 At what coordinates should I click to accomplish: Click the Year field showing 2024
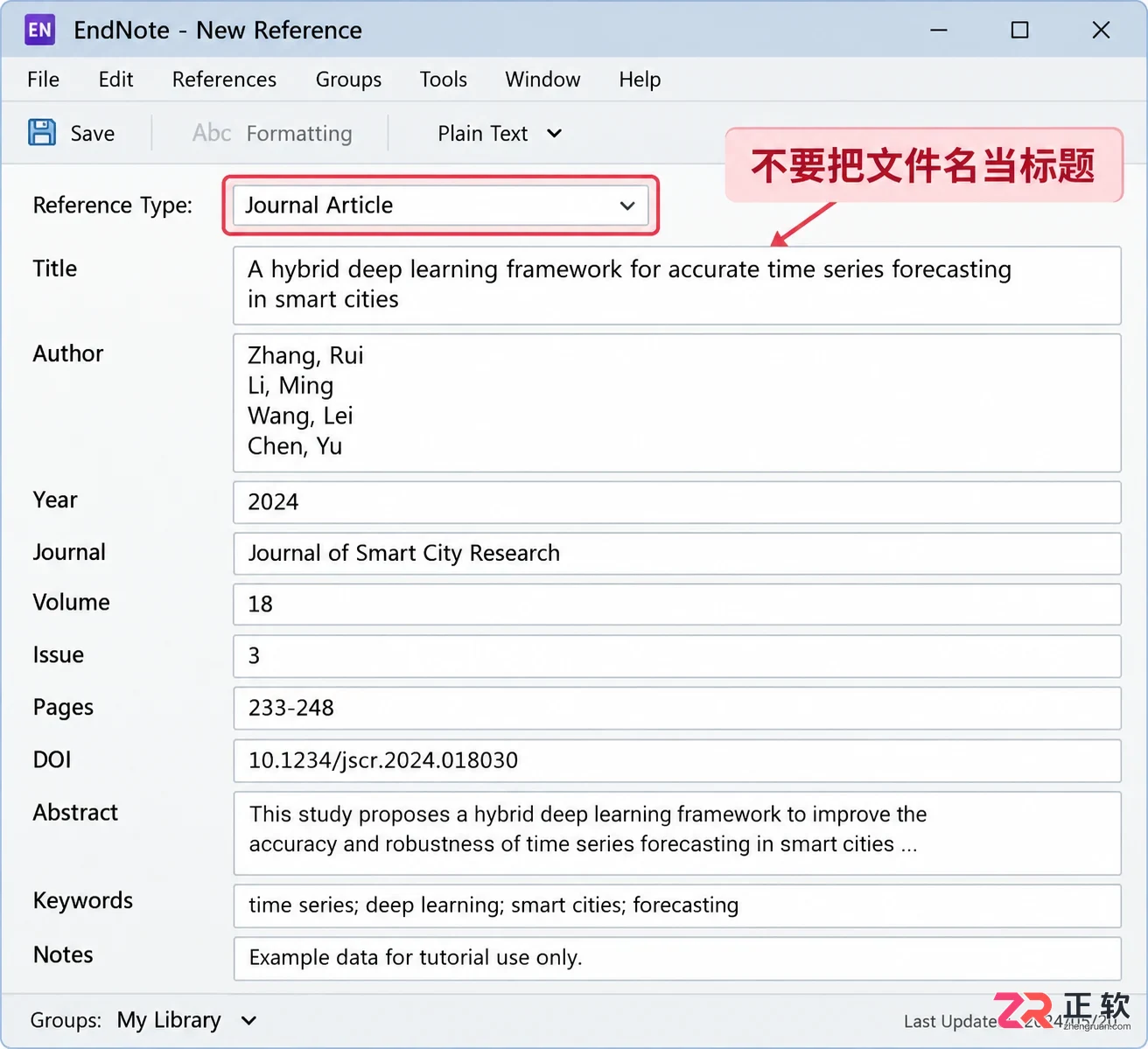677,502
